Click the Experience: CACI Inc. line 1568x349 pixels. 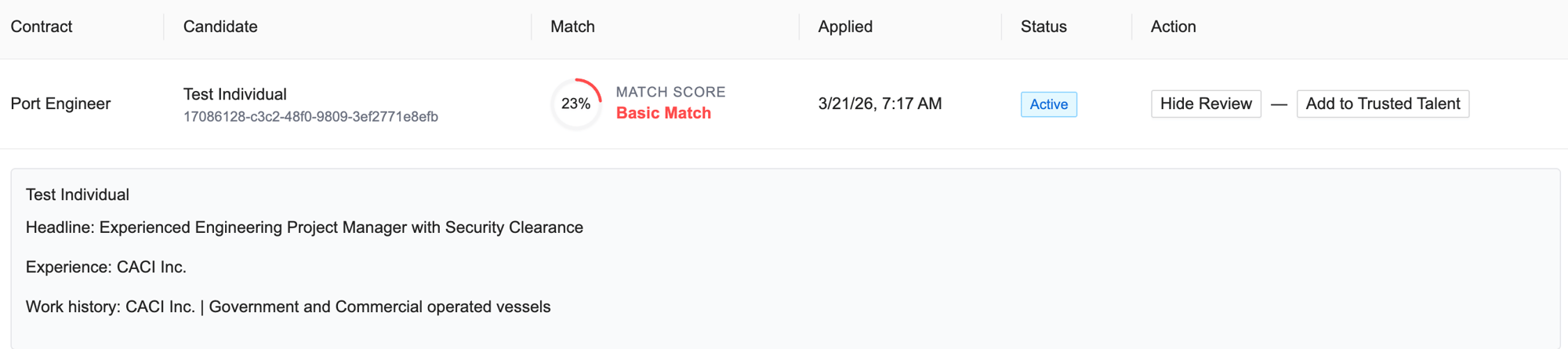coord(106,267)
